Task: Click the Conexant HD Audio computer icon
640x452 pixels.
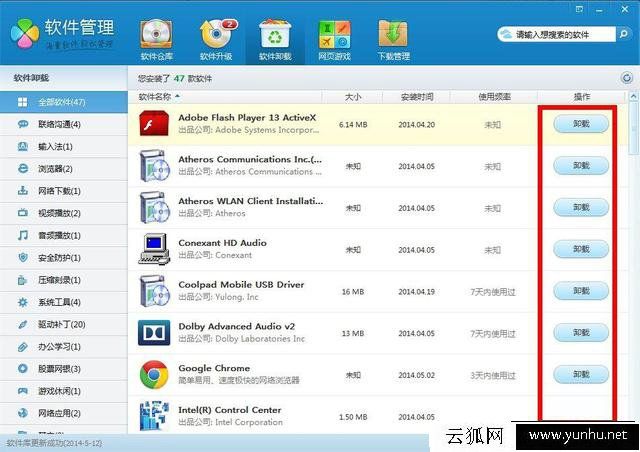Action: 154,249
